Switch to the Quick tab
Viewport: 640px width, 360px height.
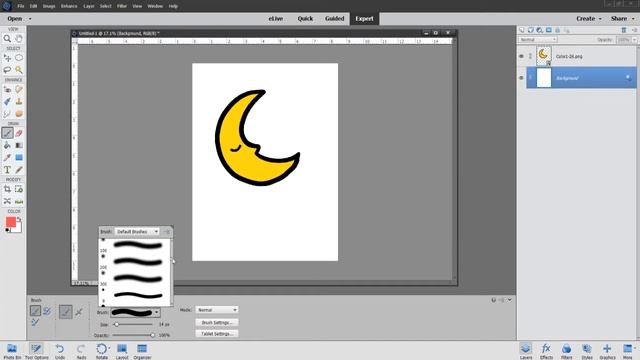pyautogui.click(x=305, y=19)
